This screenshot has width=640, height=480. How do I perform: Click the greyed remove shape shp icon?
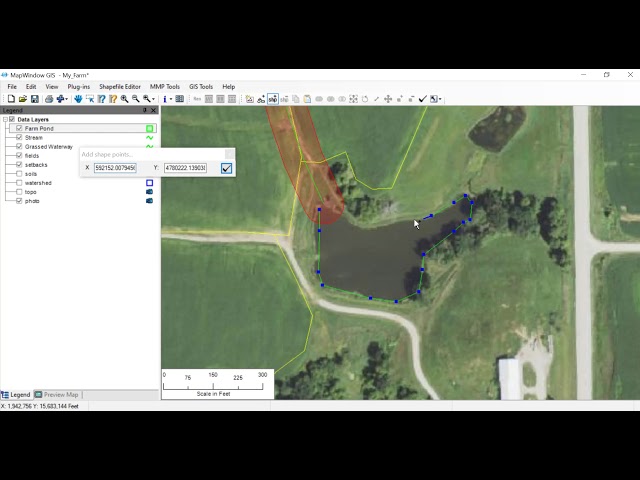[284, 99]
